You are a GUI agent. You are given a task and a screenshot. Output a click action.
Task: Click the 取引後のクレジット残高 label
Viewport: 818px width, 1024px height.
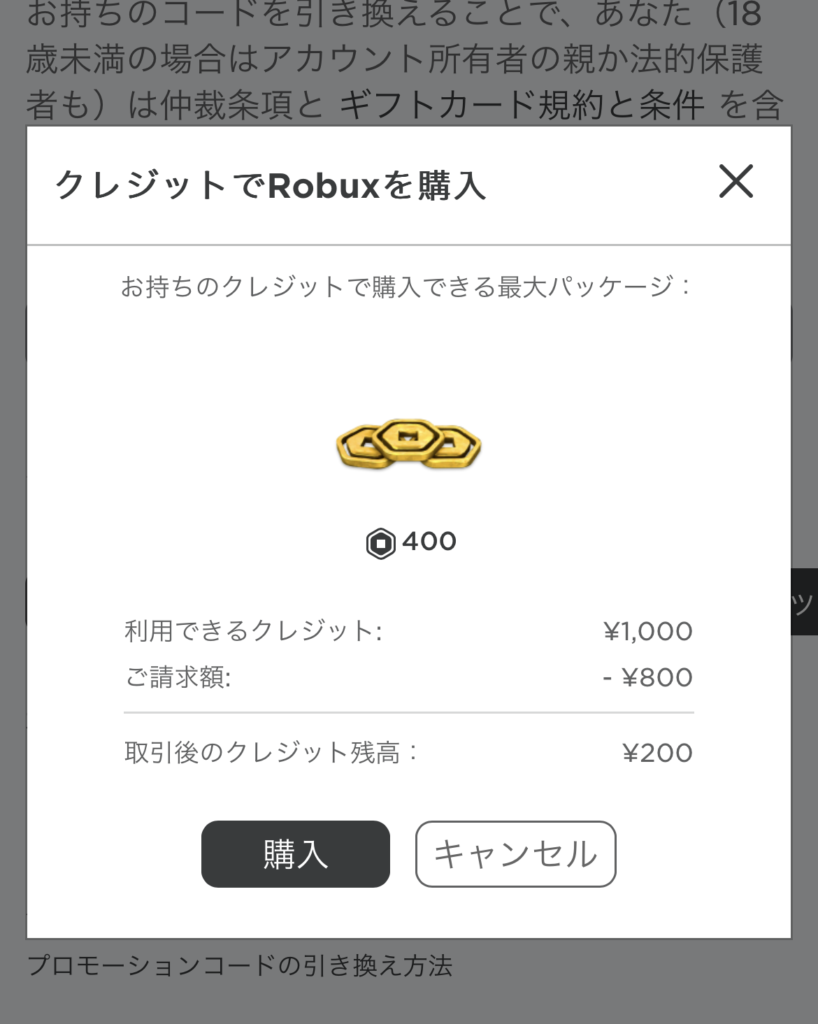[x=271, y=753]
